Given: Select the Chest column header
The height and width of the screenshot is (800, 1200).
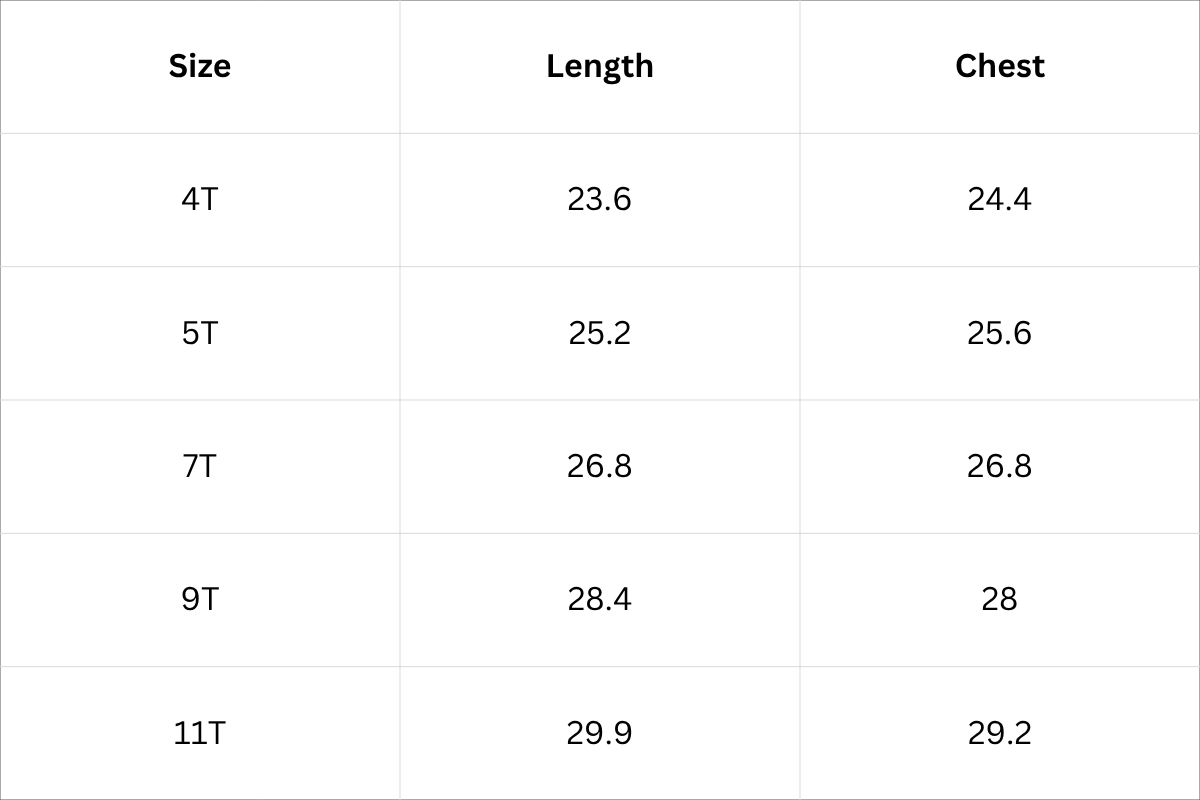Looking at the screenshot, I should click(x=1000, y=66).
